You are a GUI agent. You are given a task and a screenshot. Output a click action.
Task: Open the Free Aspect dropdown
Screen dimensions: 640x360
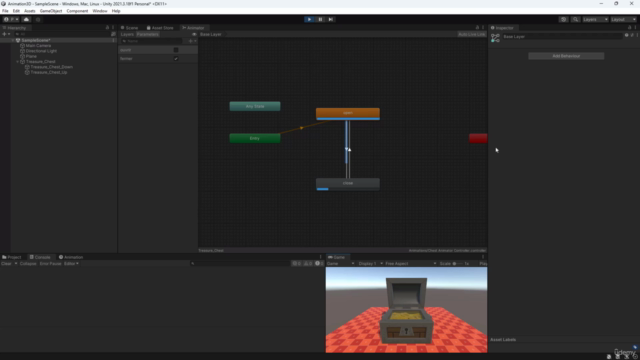point(410,264)
